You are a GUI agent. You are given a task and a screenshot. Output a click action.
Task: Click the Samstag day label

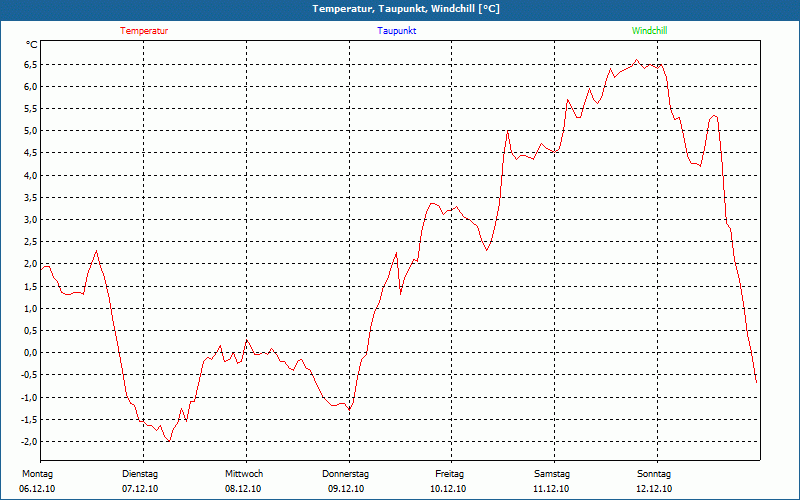(552, 474)
